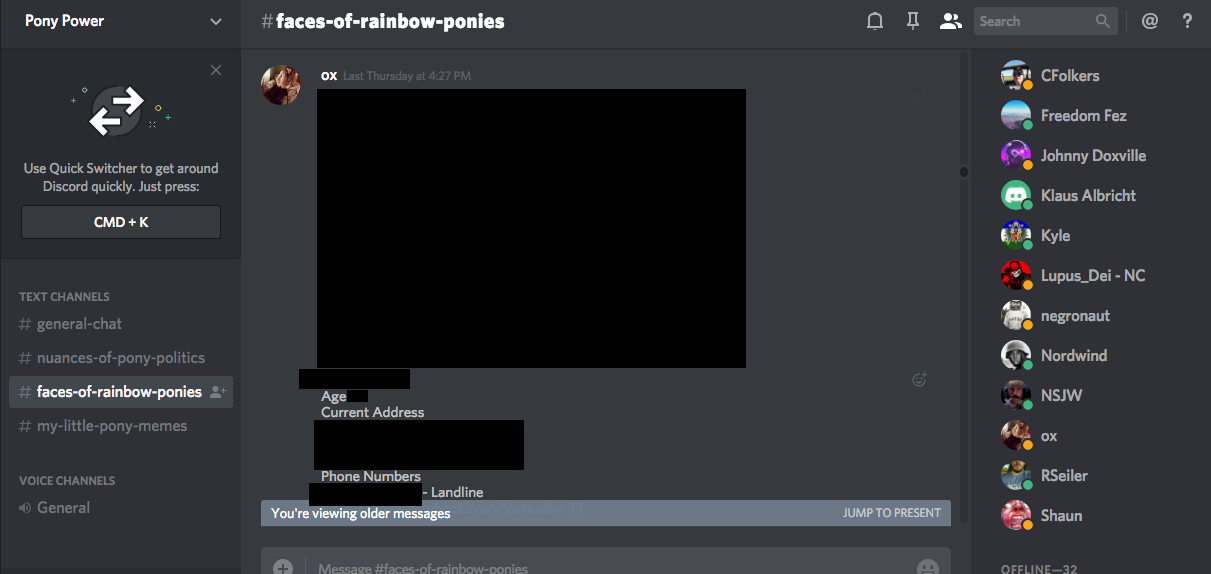1211x574 pixels.
Task: Open recent mentions @ icon
Action: (1150, 21)
